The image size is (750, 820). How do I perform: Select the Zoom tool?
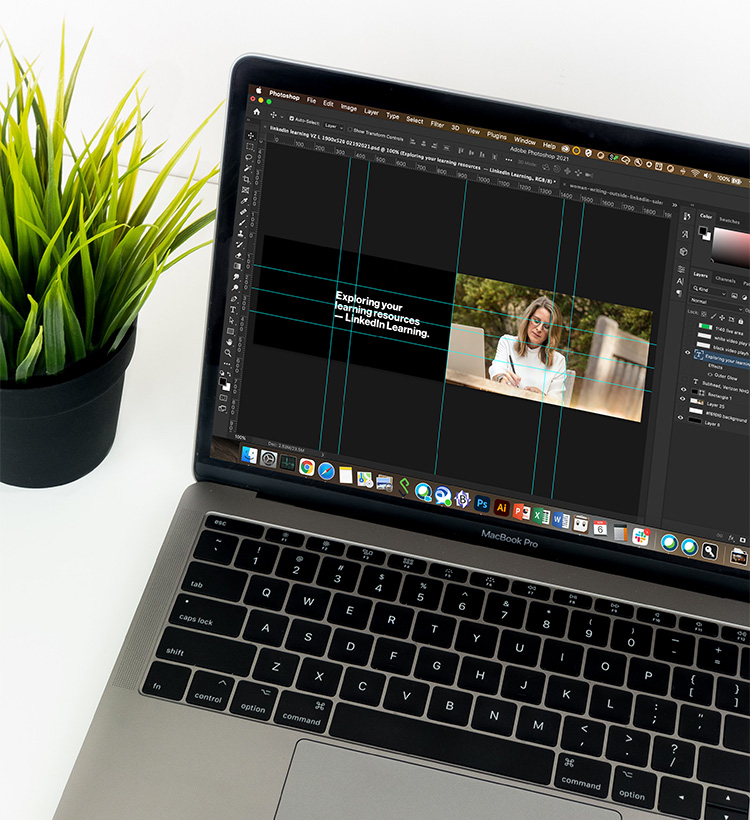228,353
